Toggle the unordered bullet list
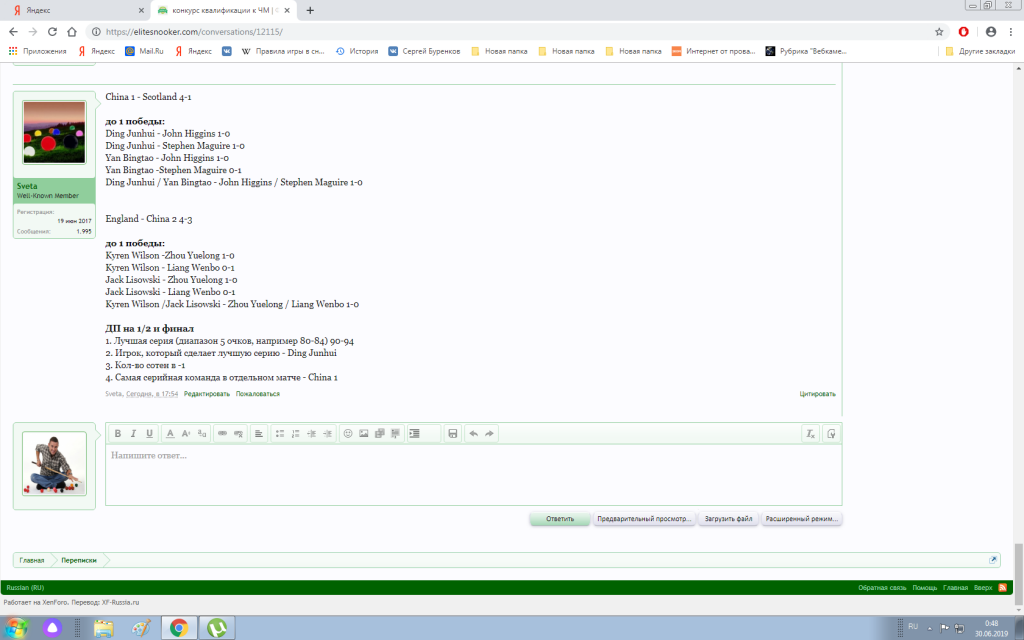This screenshot has width=1024, height=640. point(280,433)
